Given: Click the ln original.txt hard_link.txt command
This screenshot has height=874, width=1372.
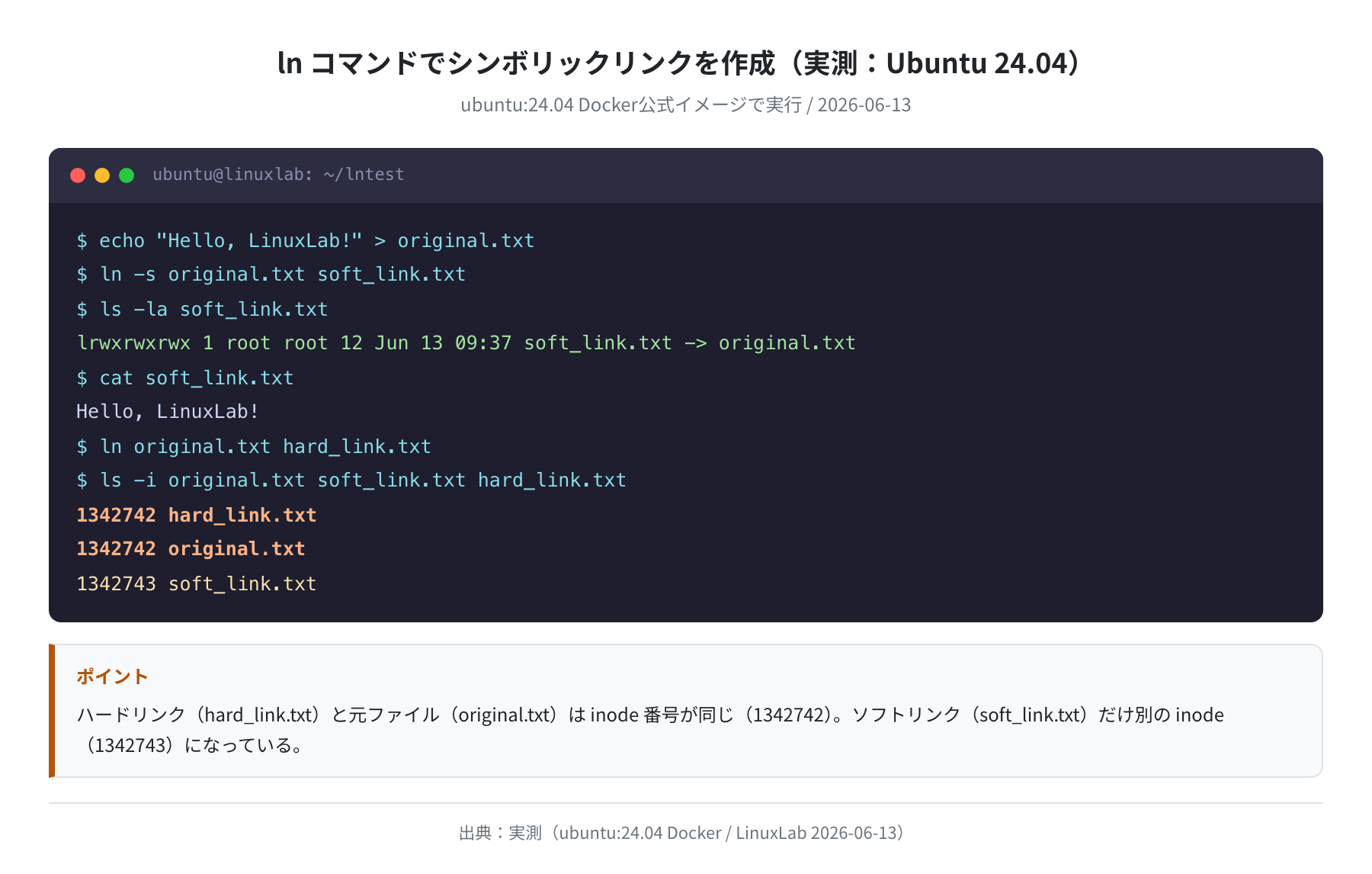Looking at the screenshot, I should click(x=254, y=447).
